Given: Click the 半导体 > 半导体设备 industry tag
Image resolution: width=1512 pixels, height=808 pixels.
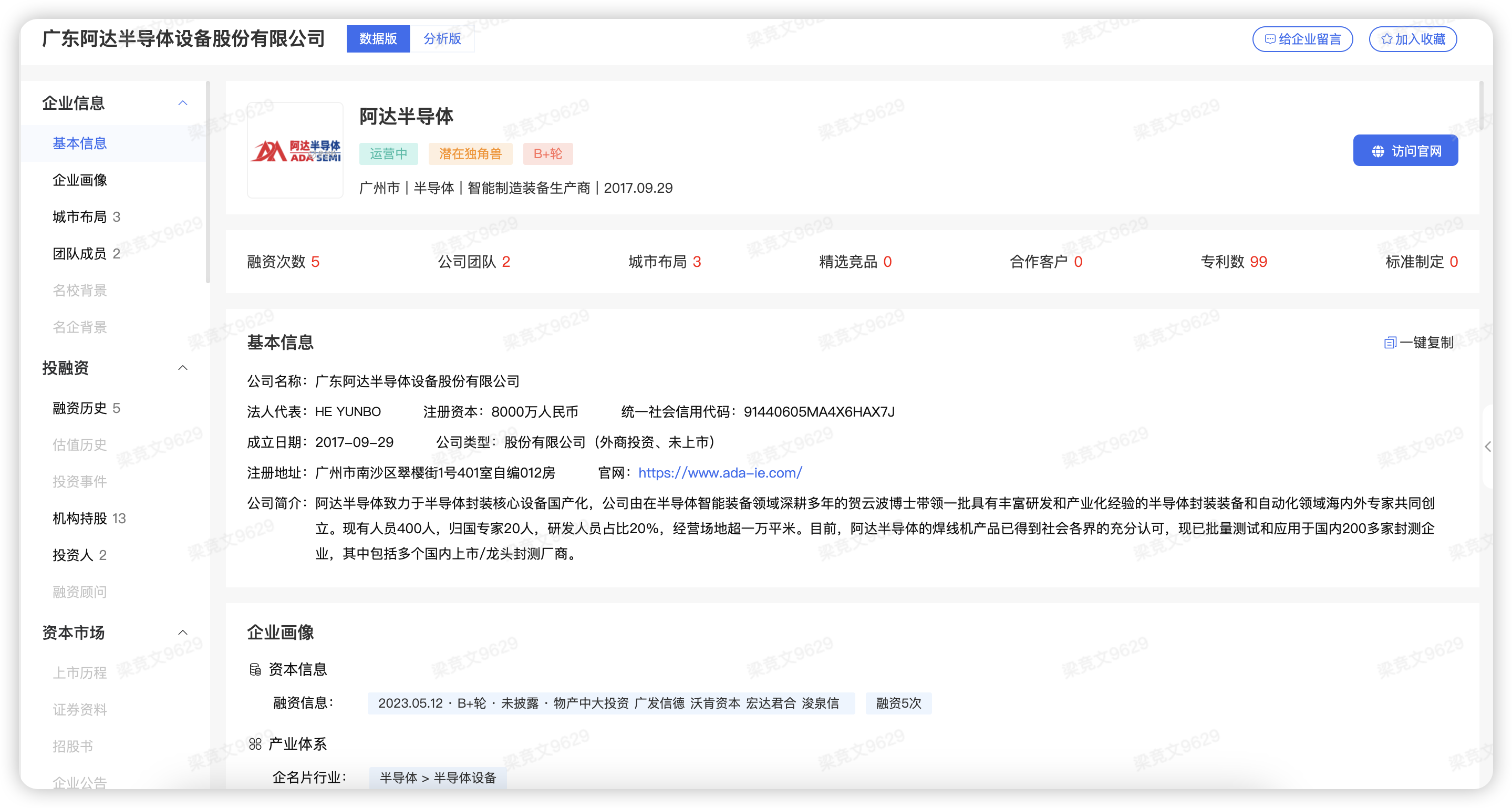Looking at the screenshot, I should click(438, 778).
